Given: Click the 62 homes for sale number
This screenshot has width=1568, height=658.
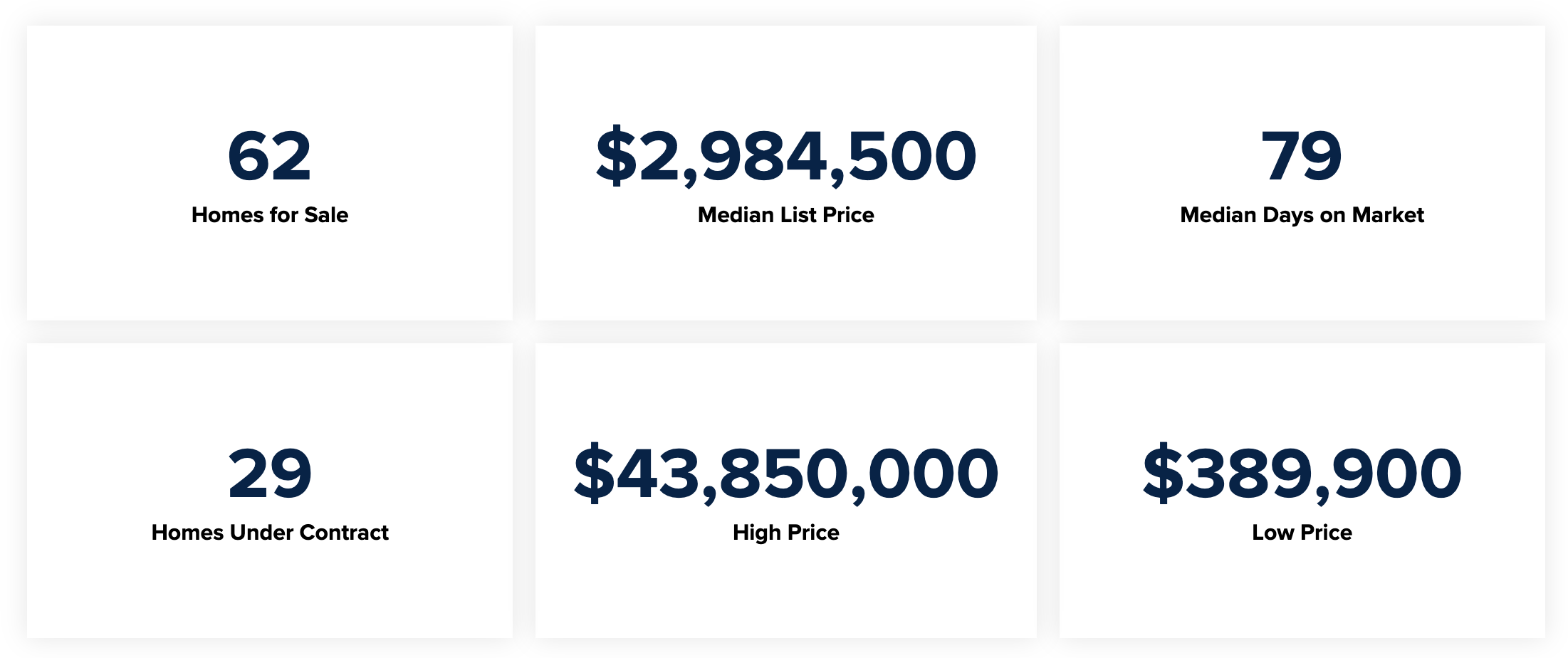Looking at the screenshot, I should [269, 156].
